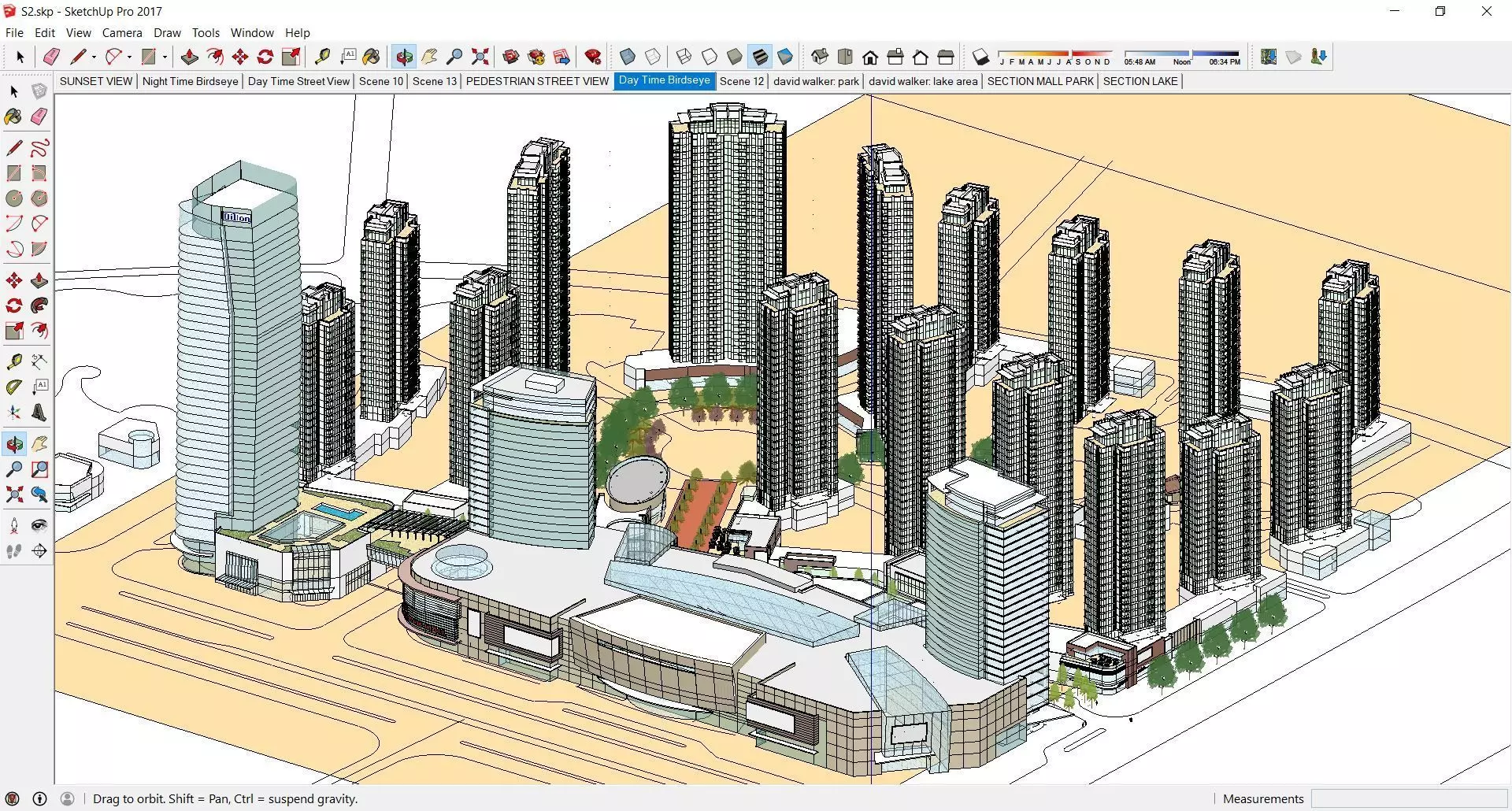
Task: Toggle X-ray face style
Action: pyautogui.click(x=628, y=57)
